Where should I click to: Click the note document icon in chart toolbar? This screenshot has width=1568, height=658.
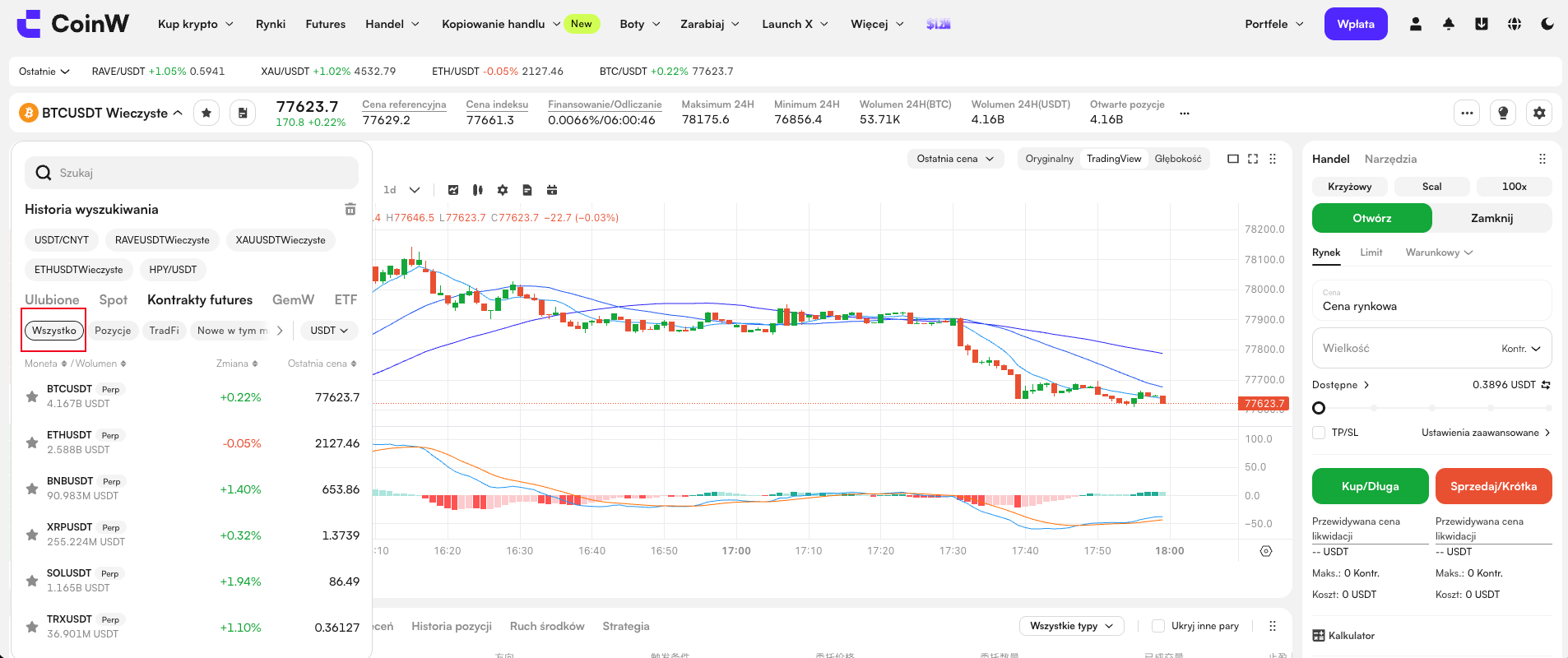click(527, 190)
